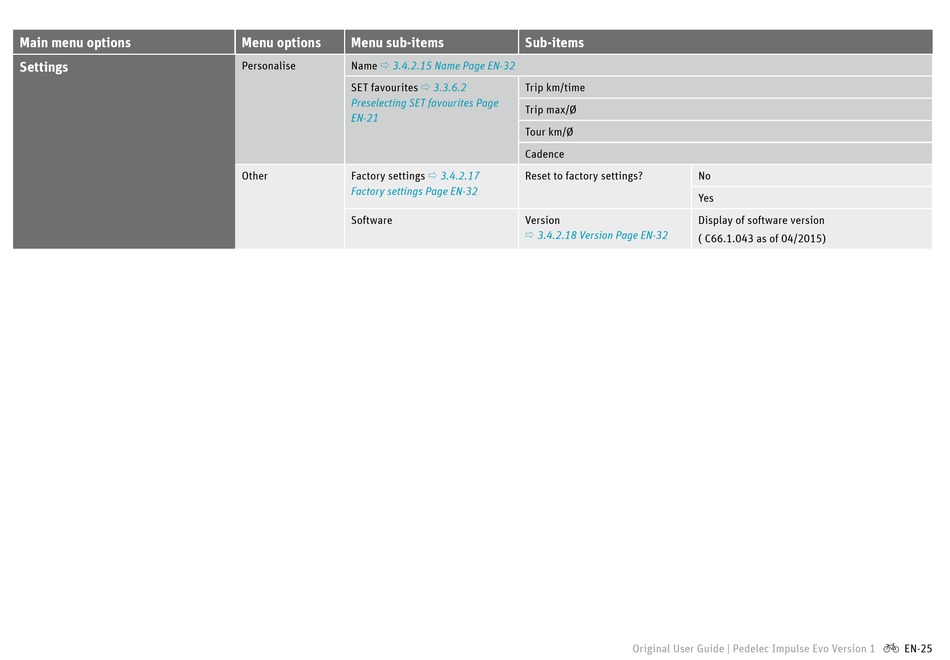Click the Software sub-item cell
Screen dimensions: 950x660
click(431, 229)
